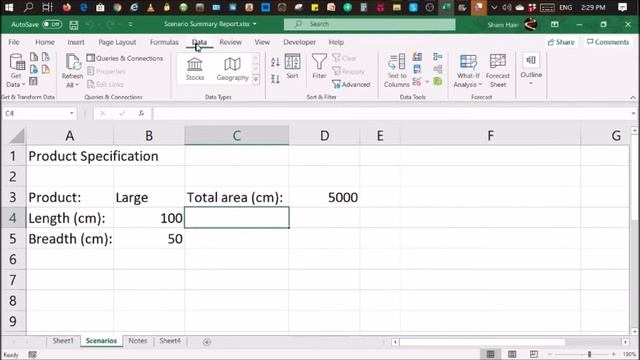Switch to the Sheet1 tab
Viewport: 640px width, 360px height.
63,341
